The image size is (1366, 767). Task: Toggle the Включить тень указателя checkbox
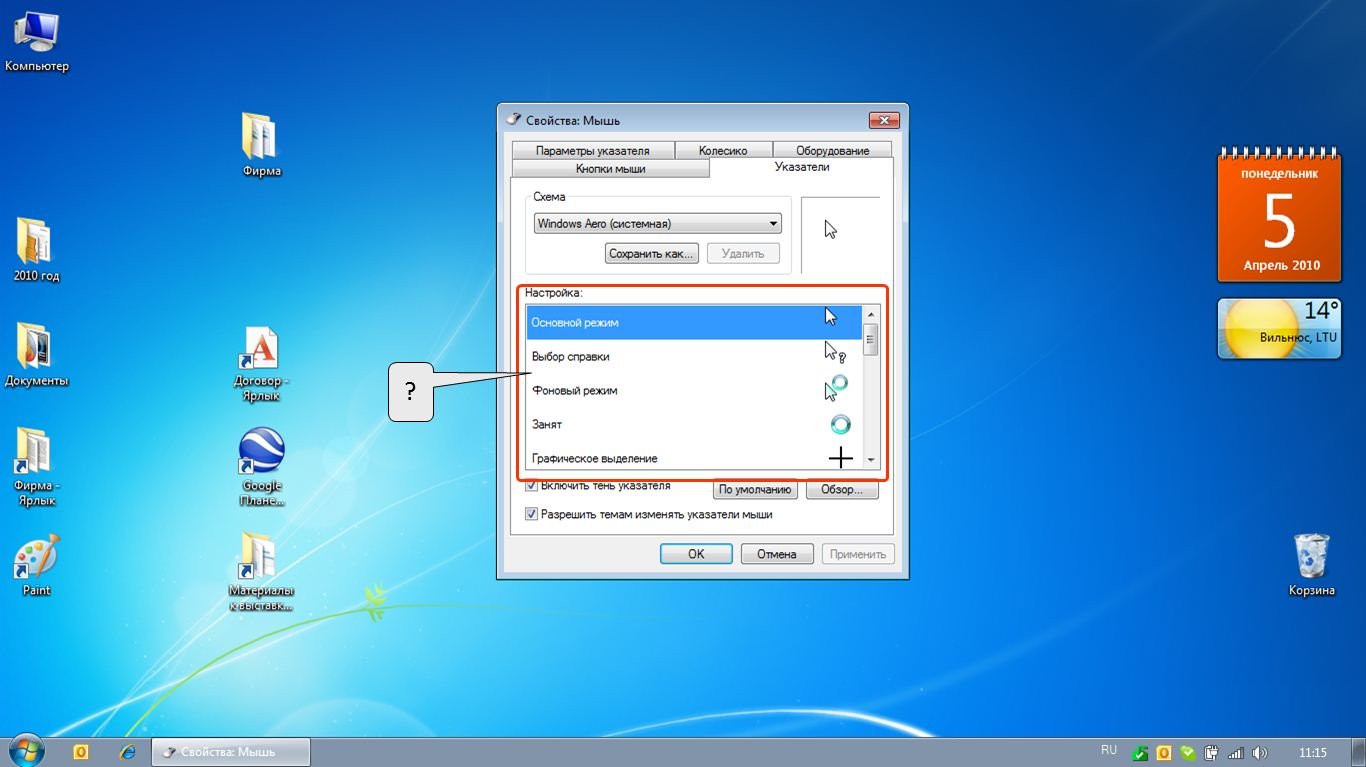[x=531, y=487]
